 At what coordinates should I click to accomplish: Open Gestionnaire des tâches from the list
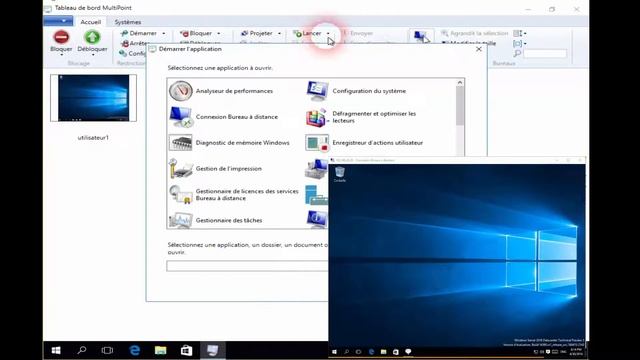click(216, 220)
